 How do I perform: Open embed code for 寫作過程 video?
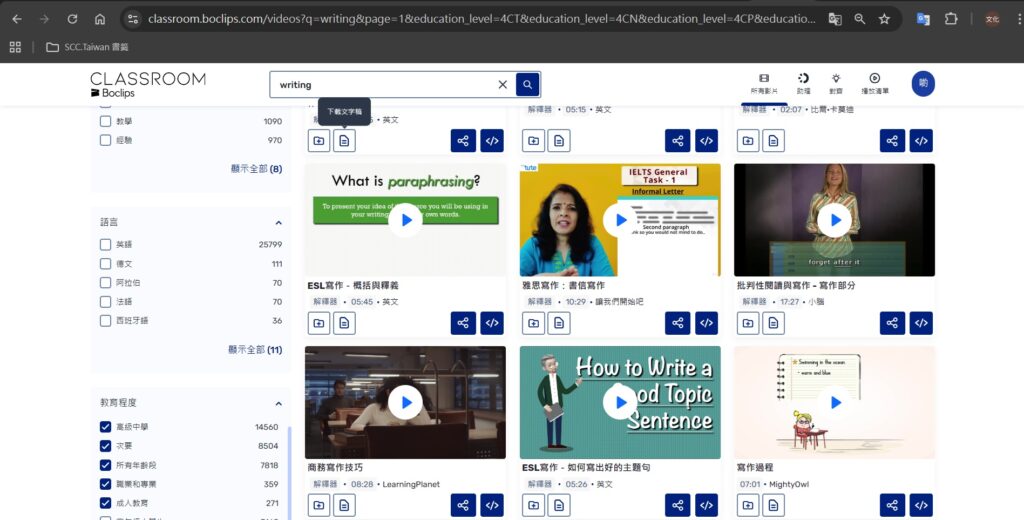coord(921,506)
